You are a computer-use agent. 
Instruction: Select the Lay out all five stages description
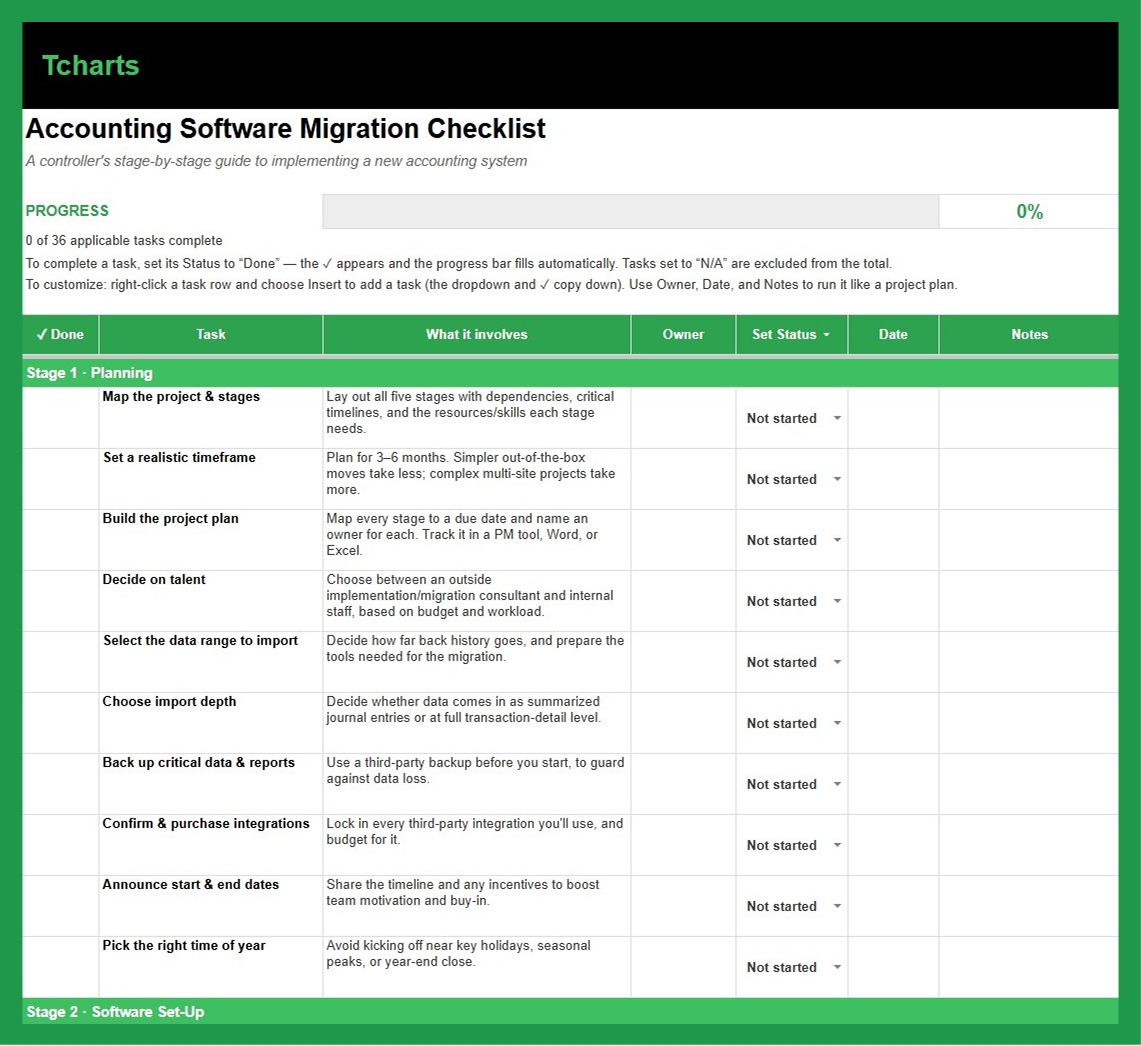477,418
